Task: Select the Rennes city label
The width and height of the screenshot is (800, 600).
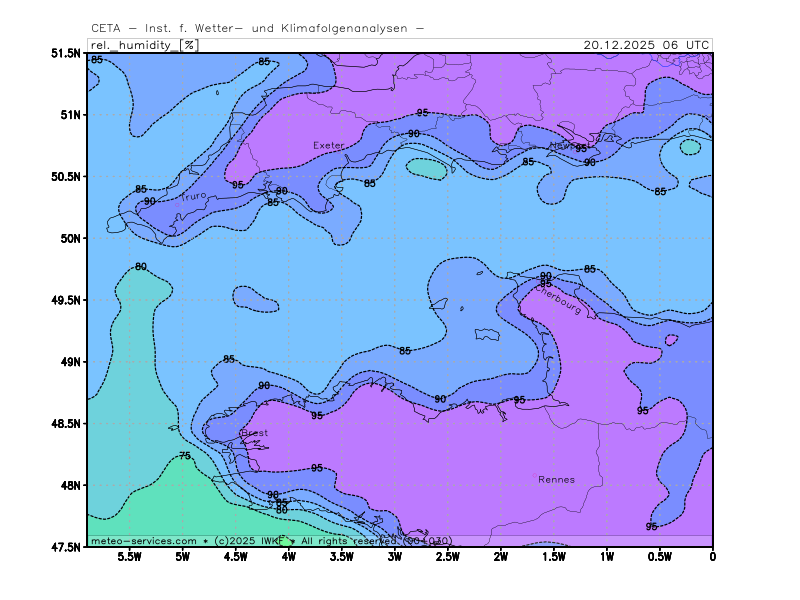Action: click(x=556, y=479)
